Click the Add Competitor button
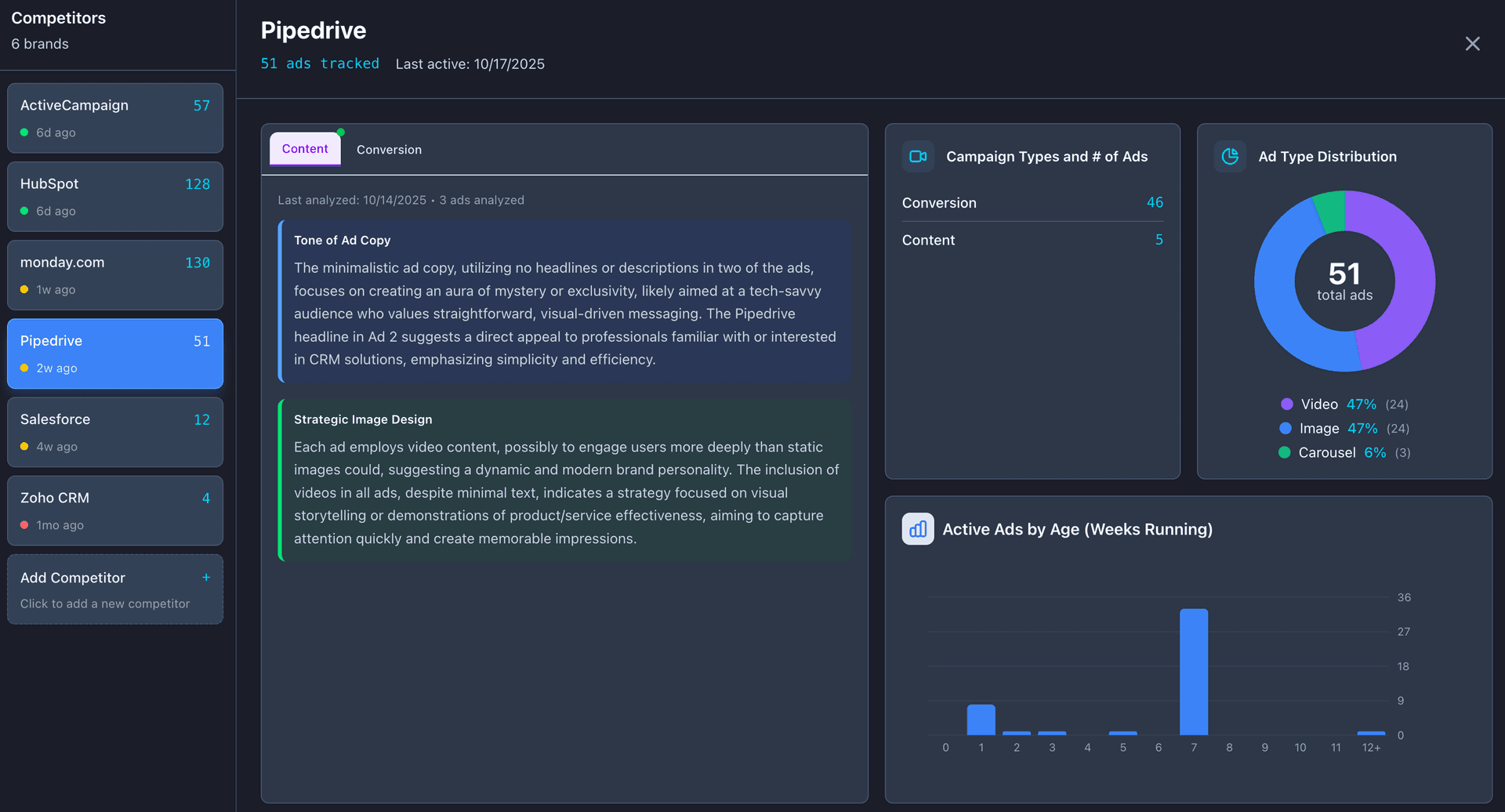 tap(114, 589)
